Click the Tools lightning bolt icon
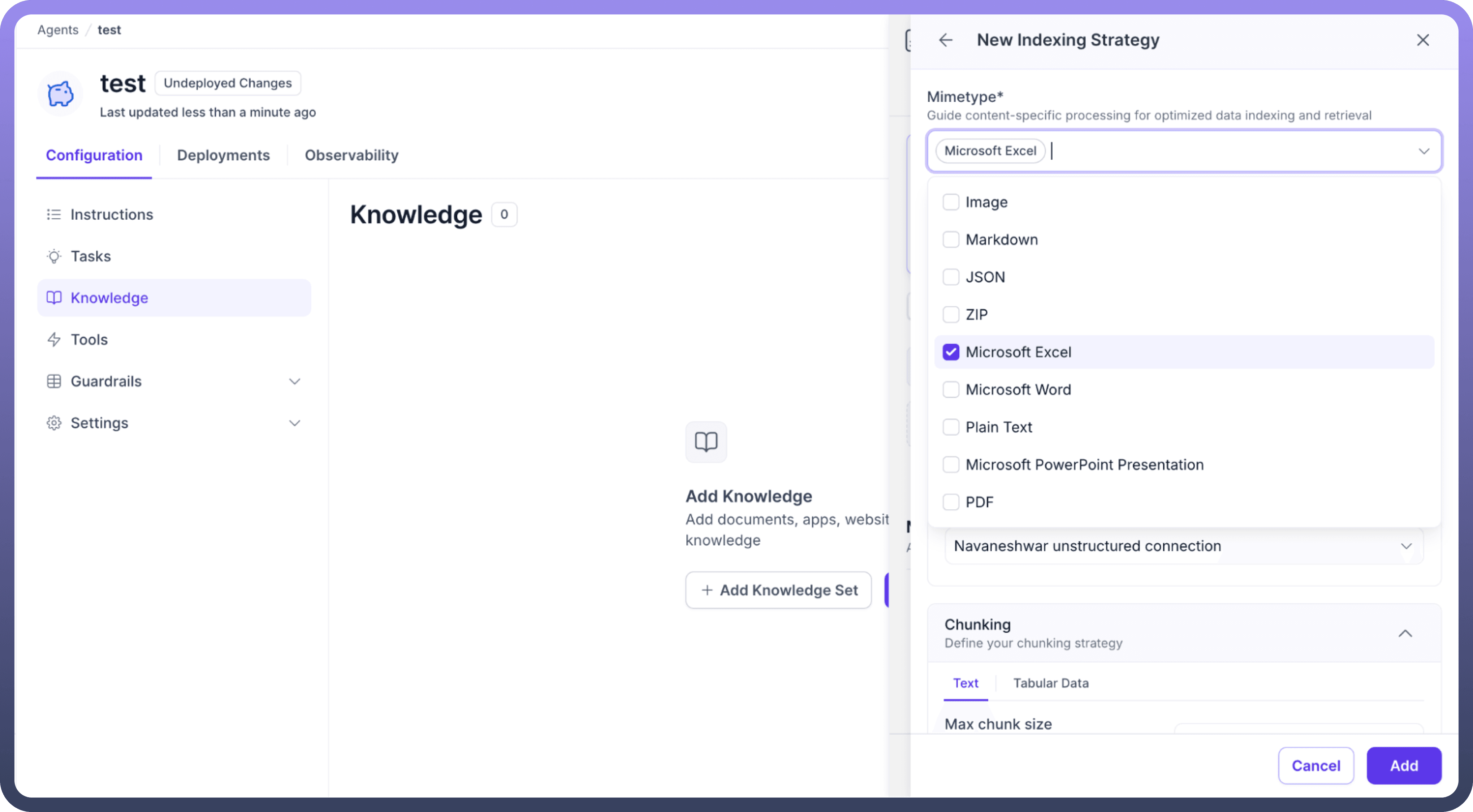The image size is (1473, 812). 54,340
